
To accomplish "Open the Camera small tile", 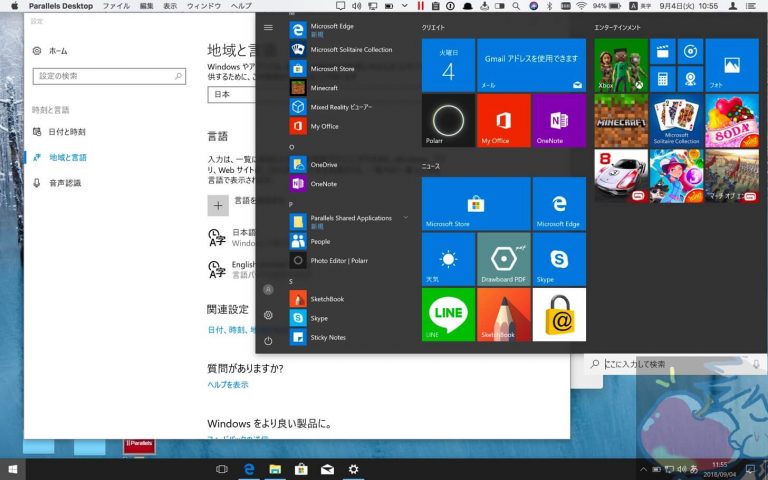I will [x=690, y=79].
